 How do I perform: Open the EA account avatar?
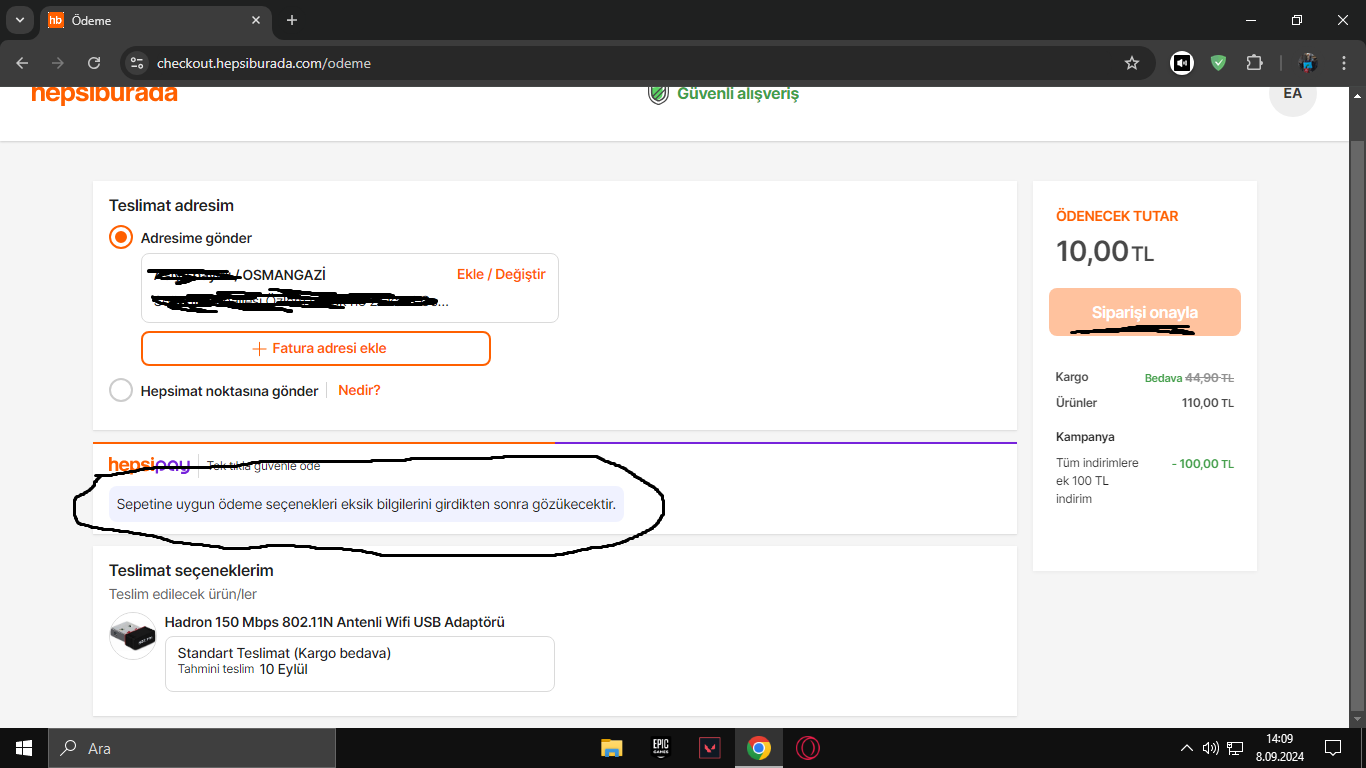click(1293, 94)
